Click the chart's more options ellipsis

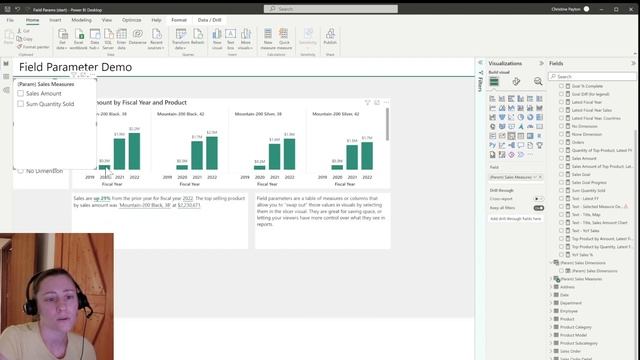(386, 102)
